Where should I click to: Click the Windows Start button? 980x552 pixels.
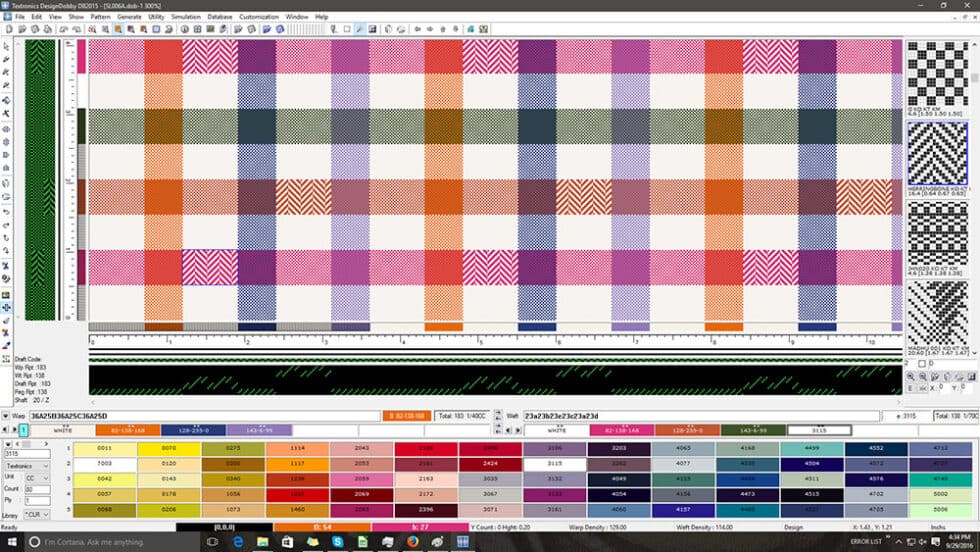click(10, 541)
